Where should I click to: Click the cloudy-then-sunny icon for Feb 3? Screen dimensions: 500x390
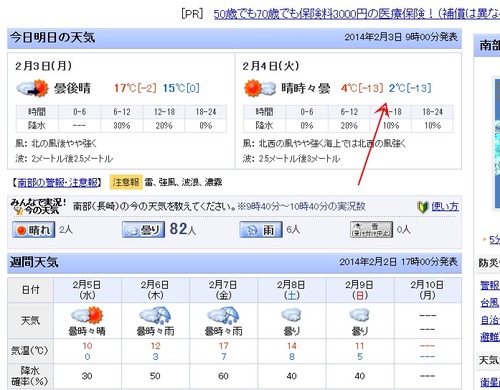[32, 88]
